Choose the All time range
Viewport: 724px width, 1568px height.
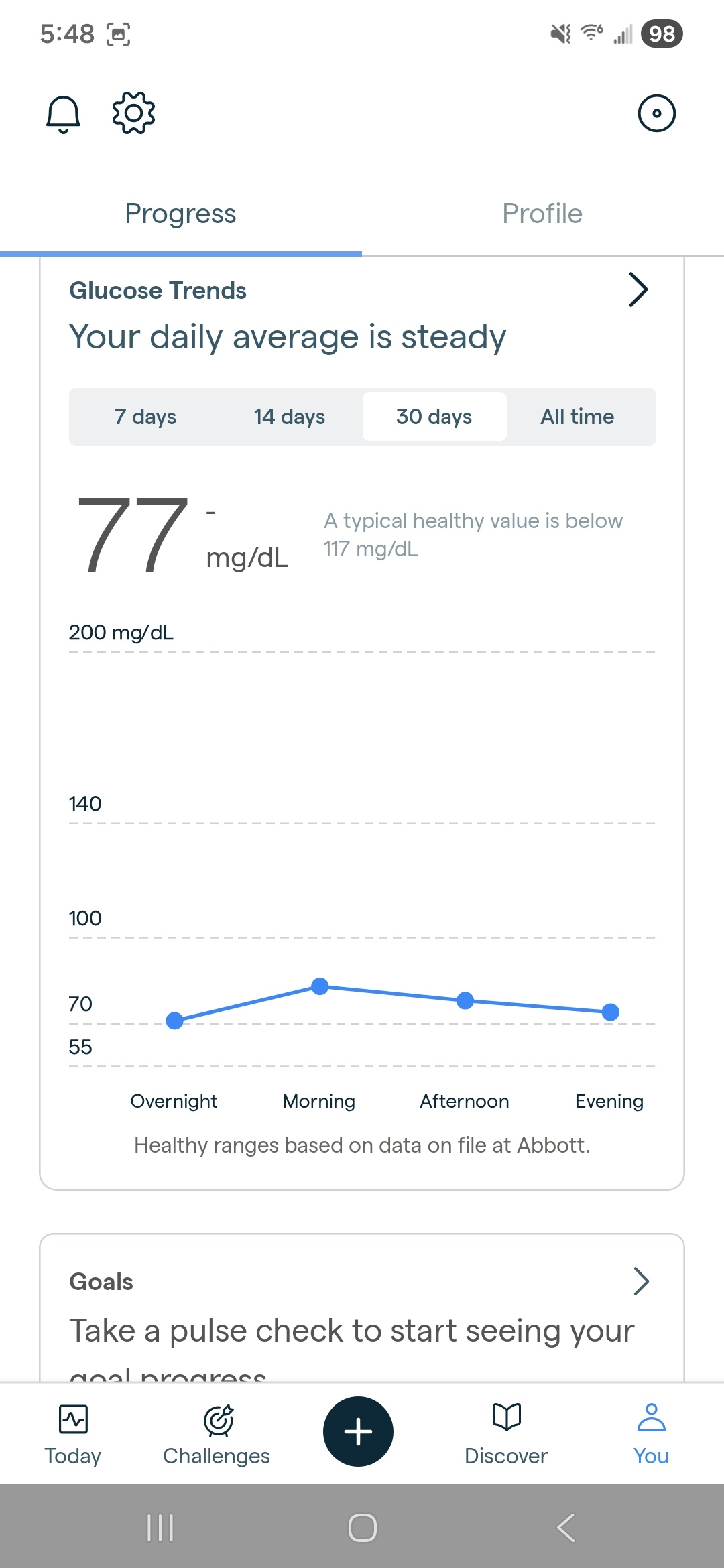pos(577,417)
